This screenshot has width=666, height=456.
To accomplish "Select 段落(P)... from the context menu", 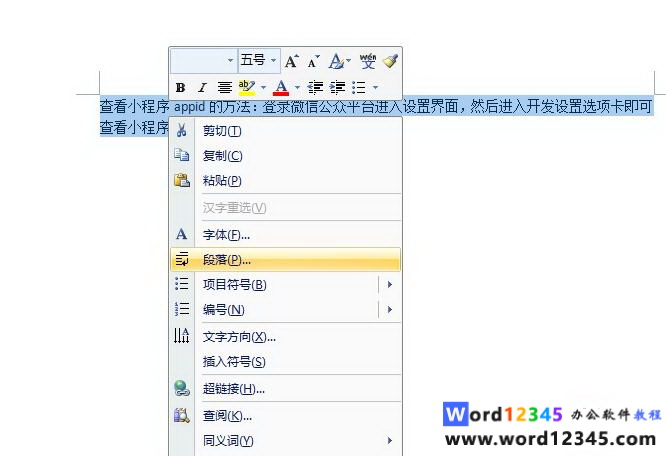I will [x=227, y=259].
